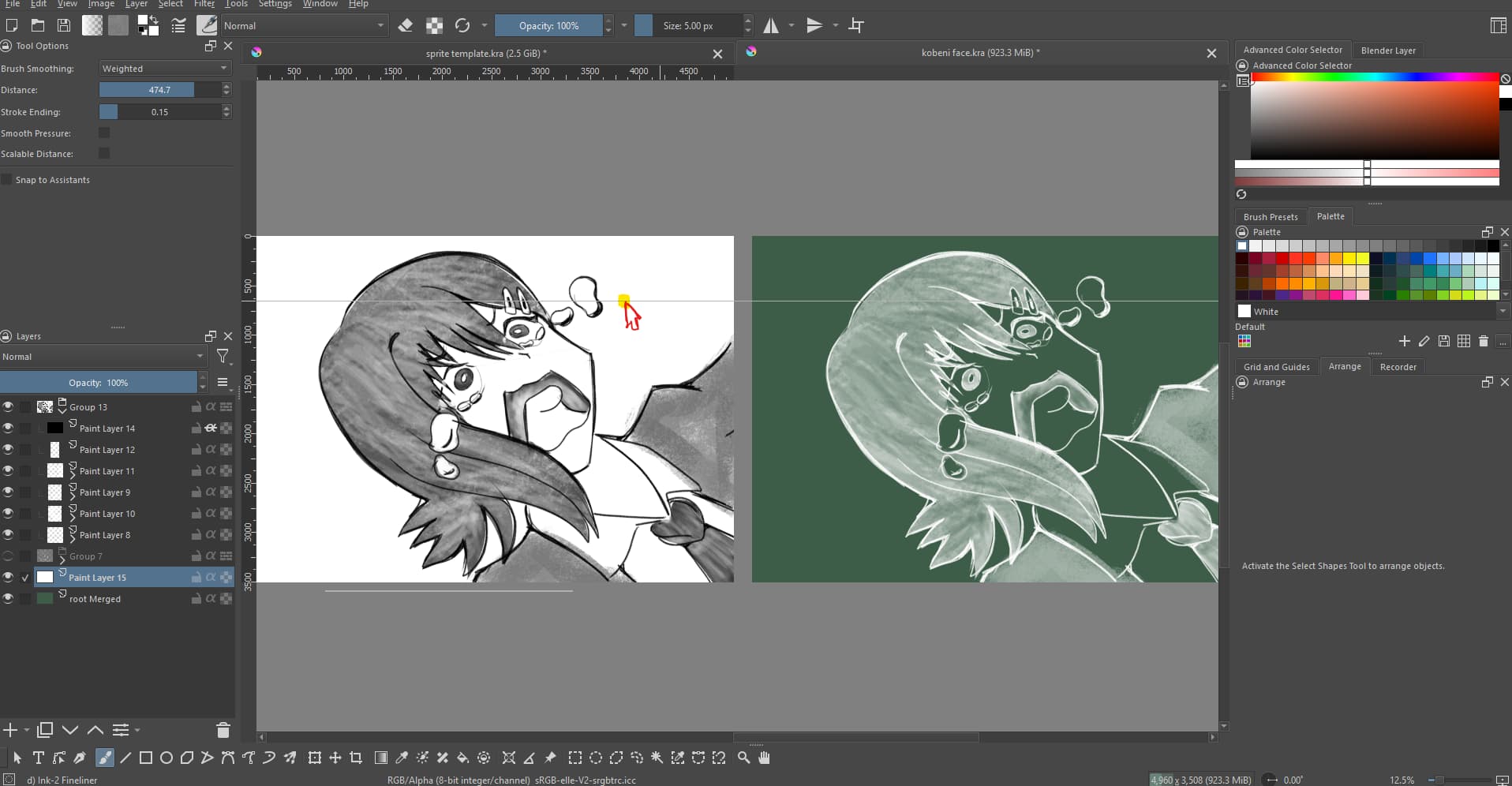Select the Ellipse shape tool

pos(167,758)
